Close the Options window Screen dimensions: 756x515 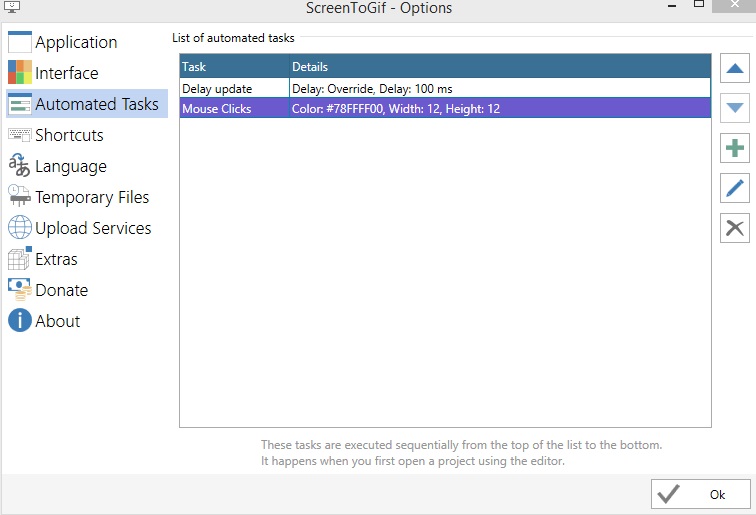pyautogui.click(x=734, y=5)
